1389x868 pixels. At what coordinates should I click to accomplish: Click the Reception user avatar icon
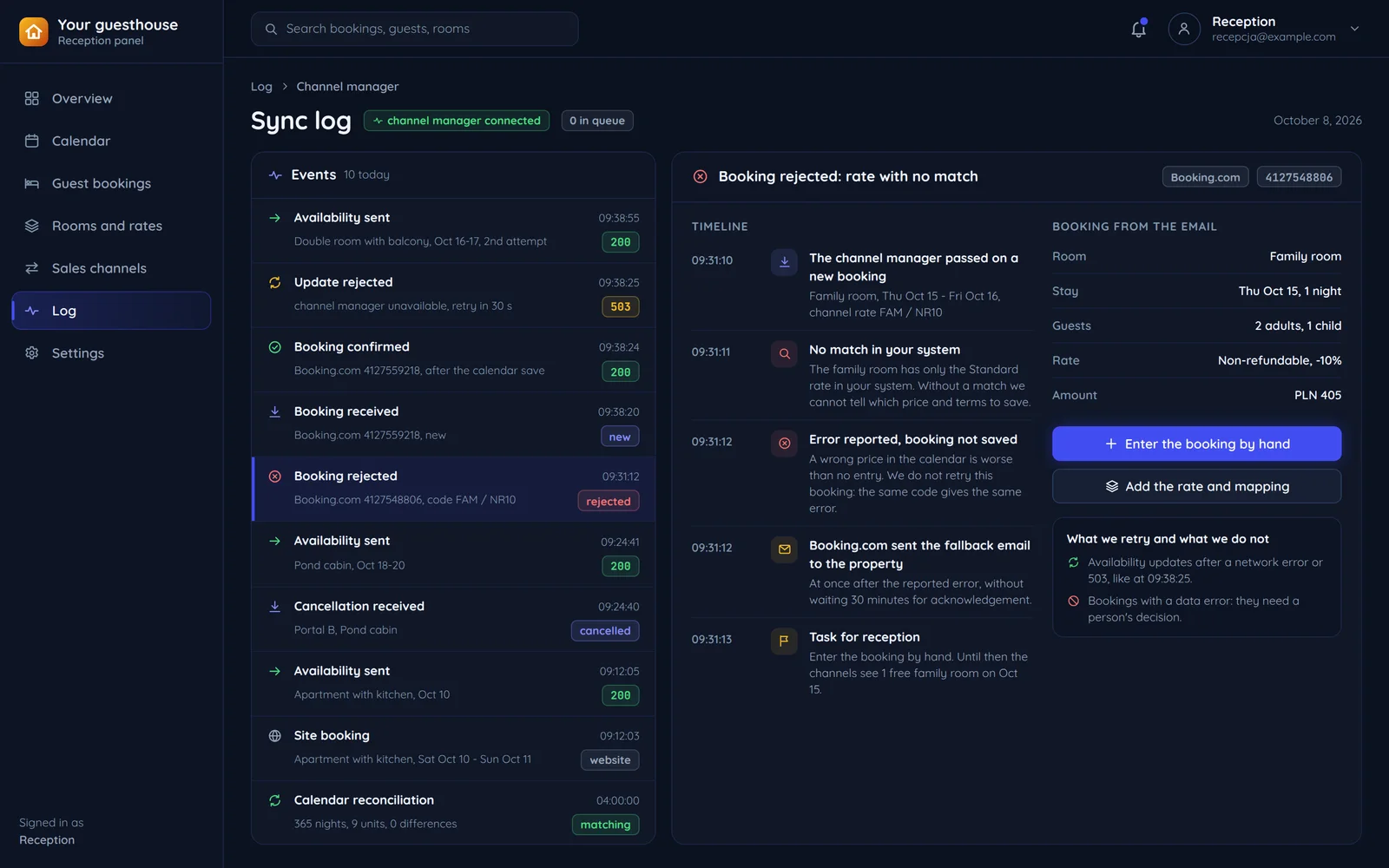click(1184, 29)
